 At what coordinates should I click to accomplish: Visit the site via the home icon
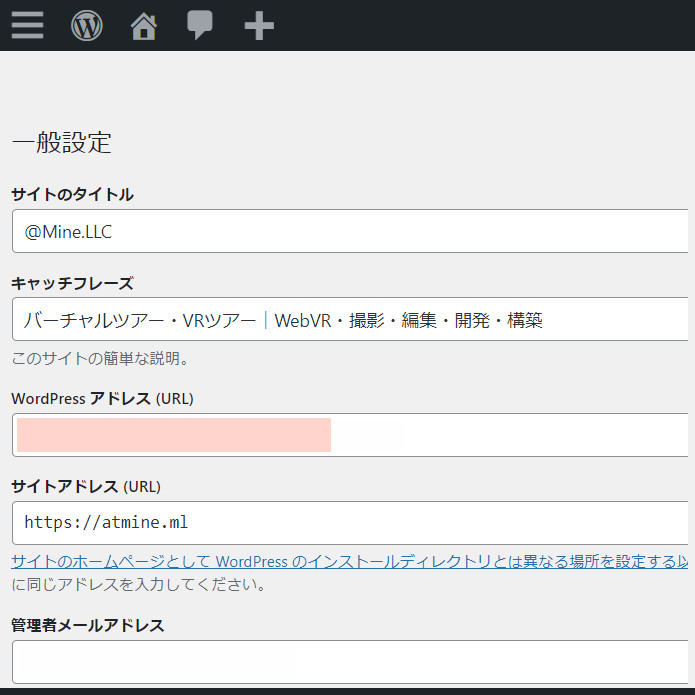click(144, 25)
